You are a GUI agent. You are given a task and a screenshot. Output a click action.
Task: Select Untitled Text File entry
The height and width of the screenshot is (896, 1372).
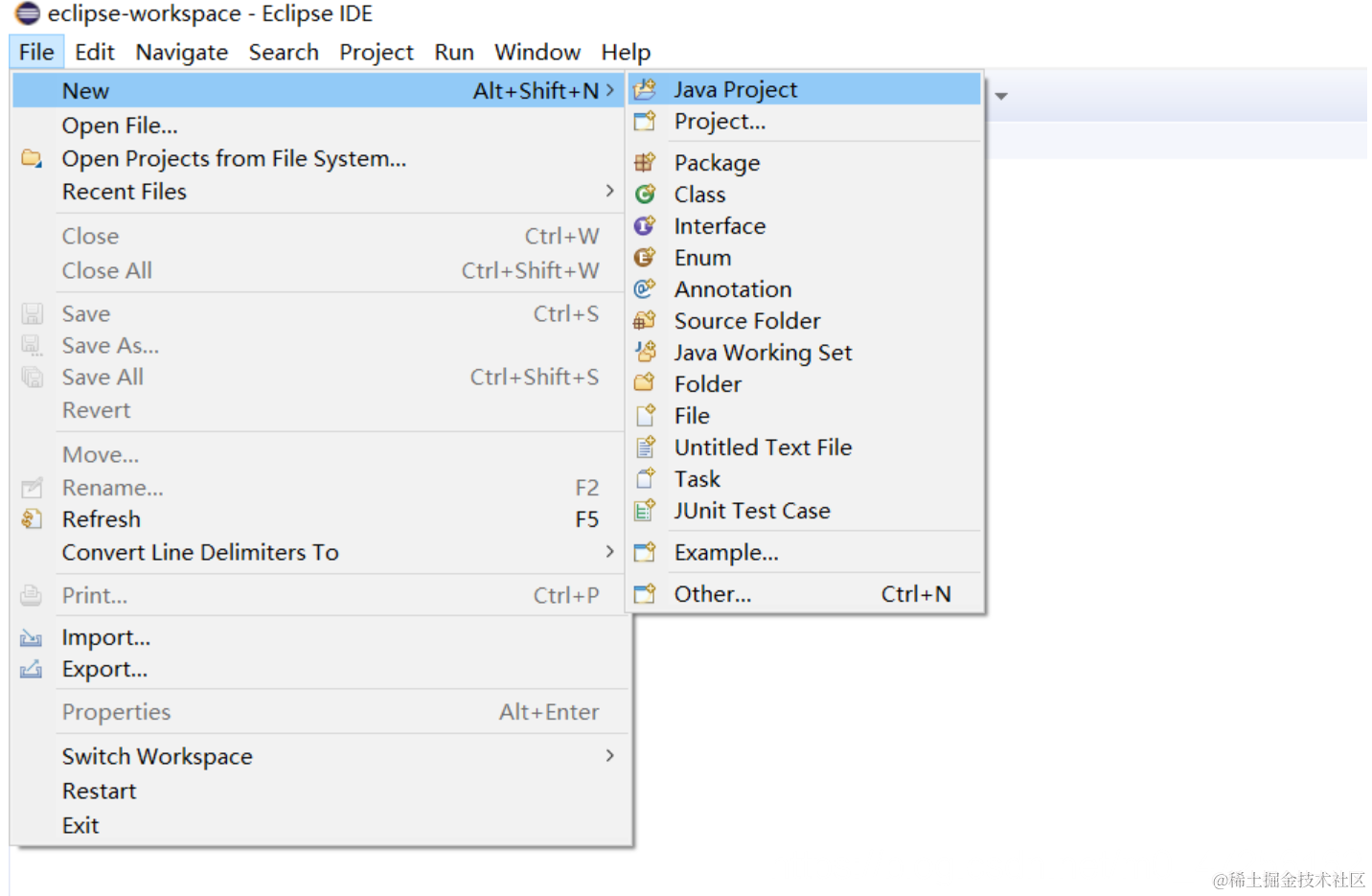(805, 447)
